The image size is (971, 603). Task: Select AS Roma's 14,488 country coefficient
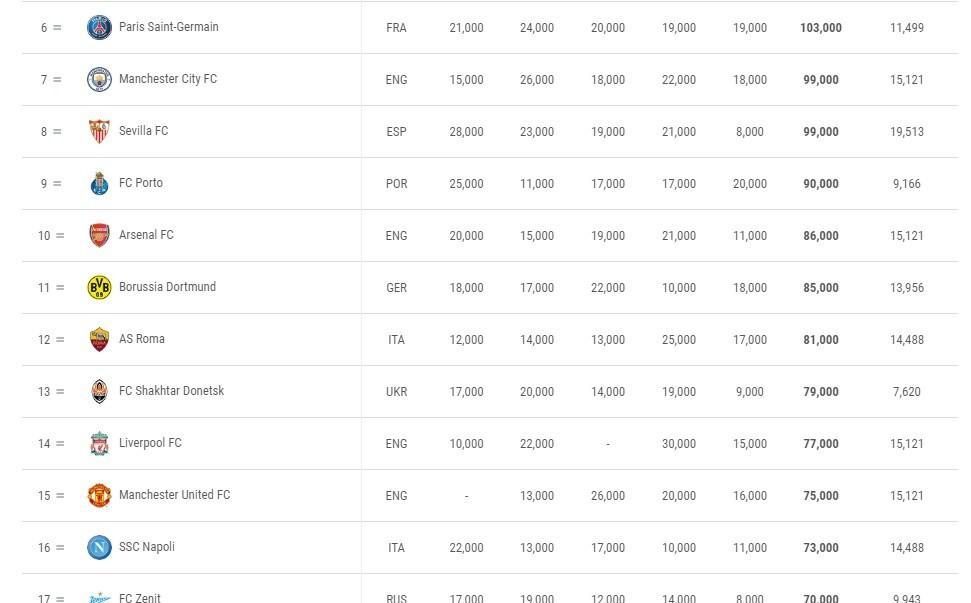(x=907, y=340)
